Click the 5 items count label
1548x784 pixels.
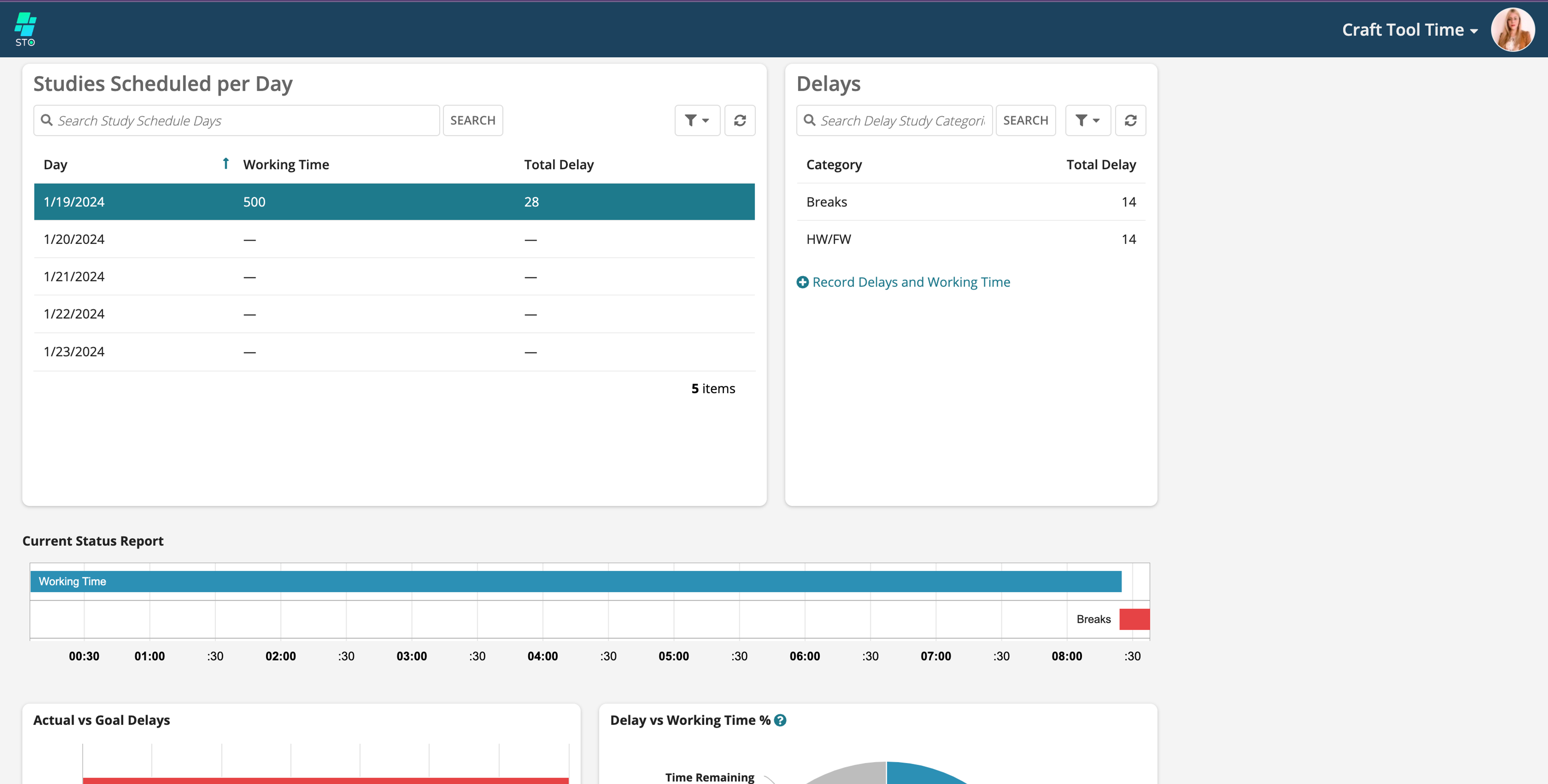pyautogui.click(x=713, y=389)
